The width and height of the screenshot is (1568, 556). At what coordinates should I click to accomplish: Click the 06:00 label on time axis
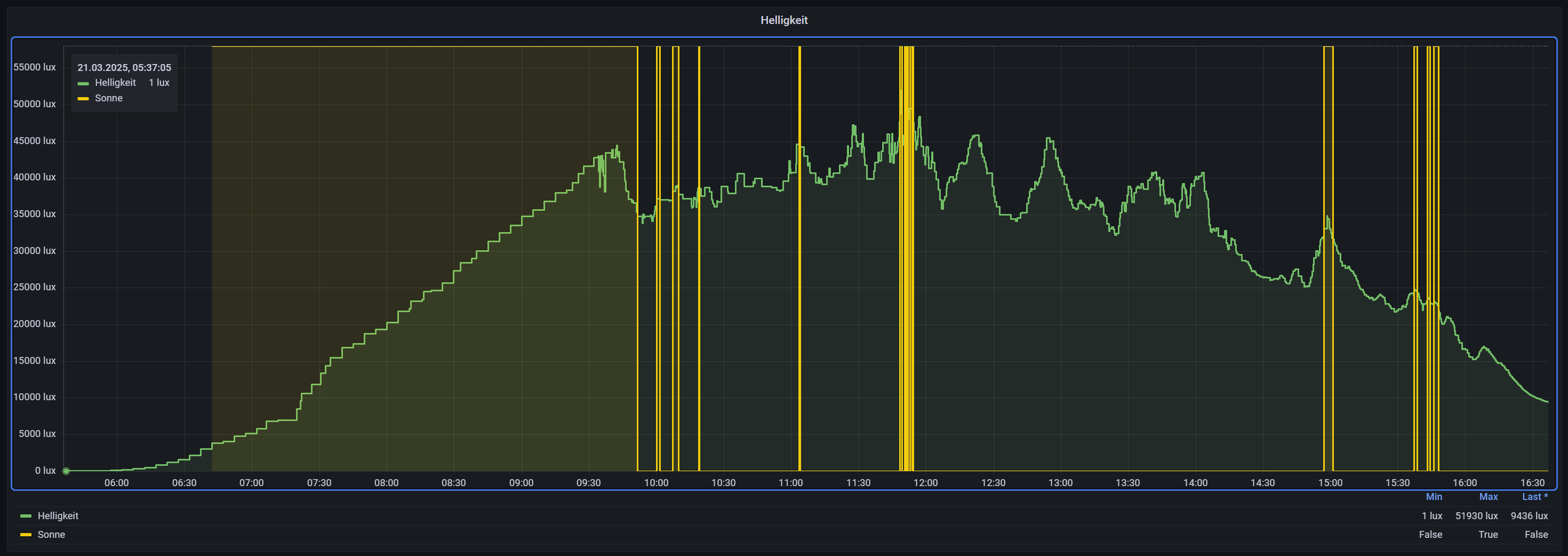(116, 483)
